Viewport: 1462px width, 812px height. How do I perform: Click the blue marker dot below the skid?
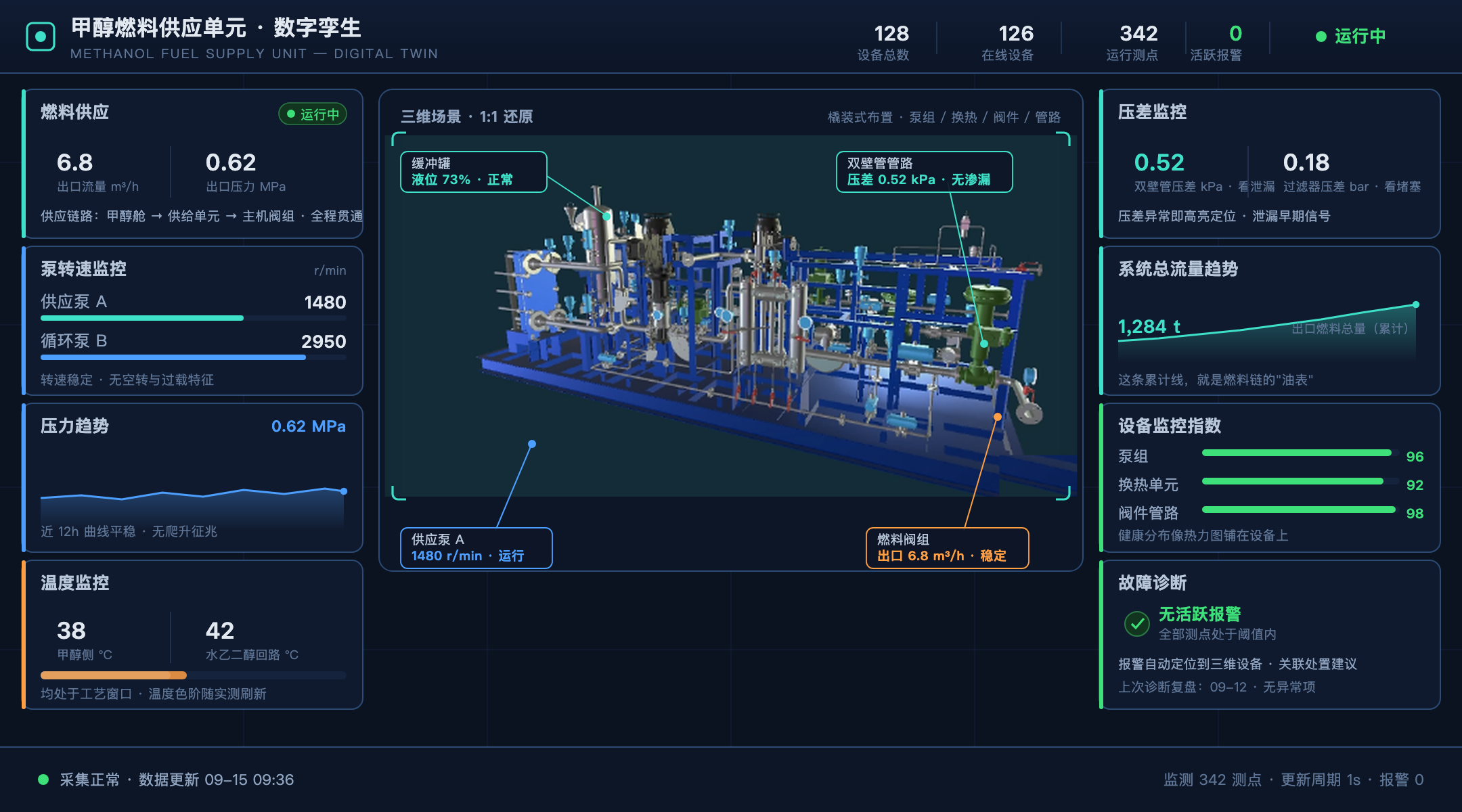pos(532,444)
